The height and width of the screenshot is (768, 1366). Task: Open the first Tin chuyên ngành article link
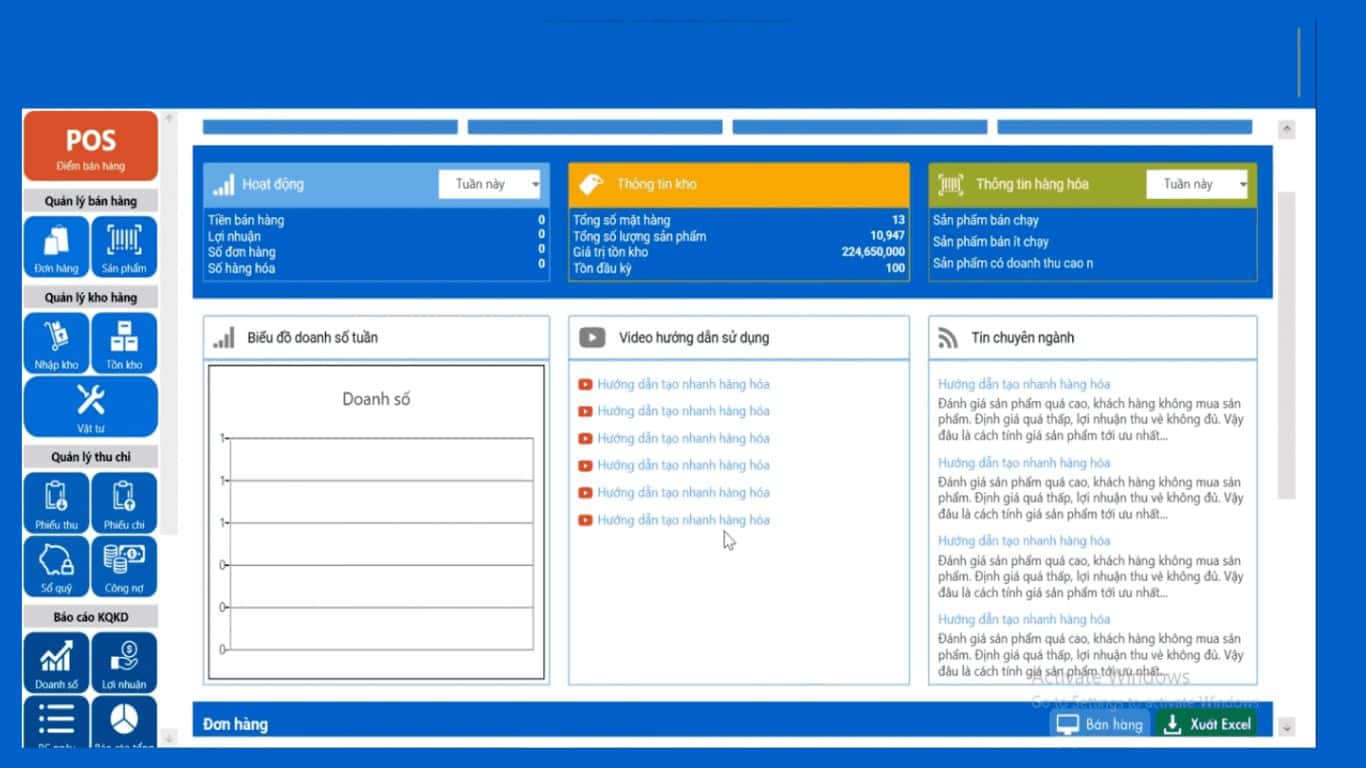pos(1023,384)
